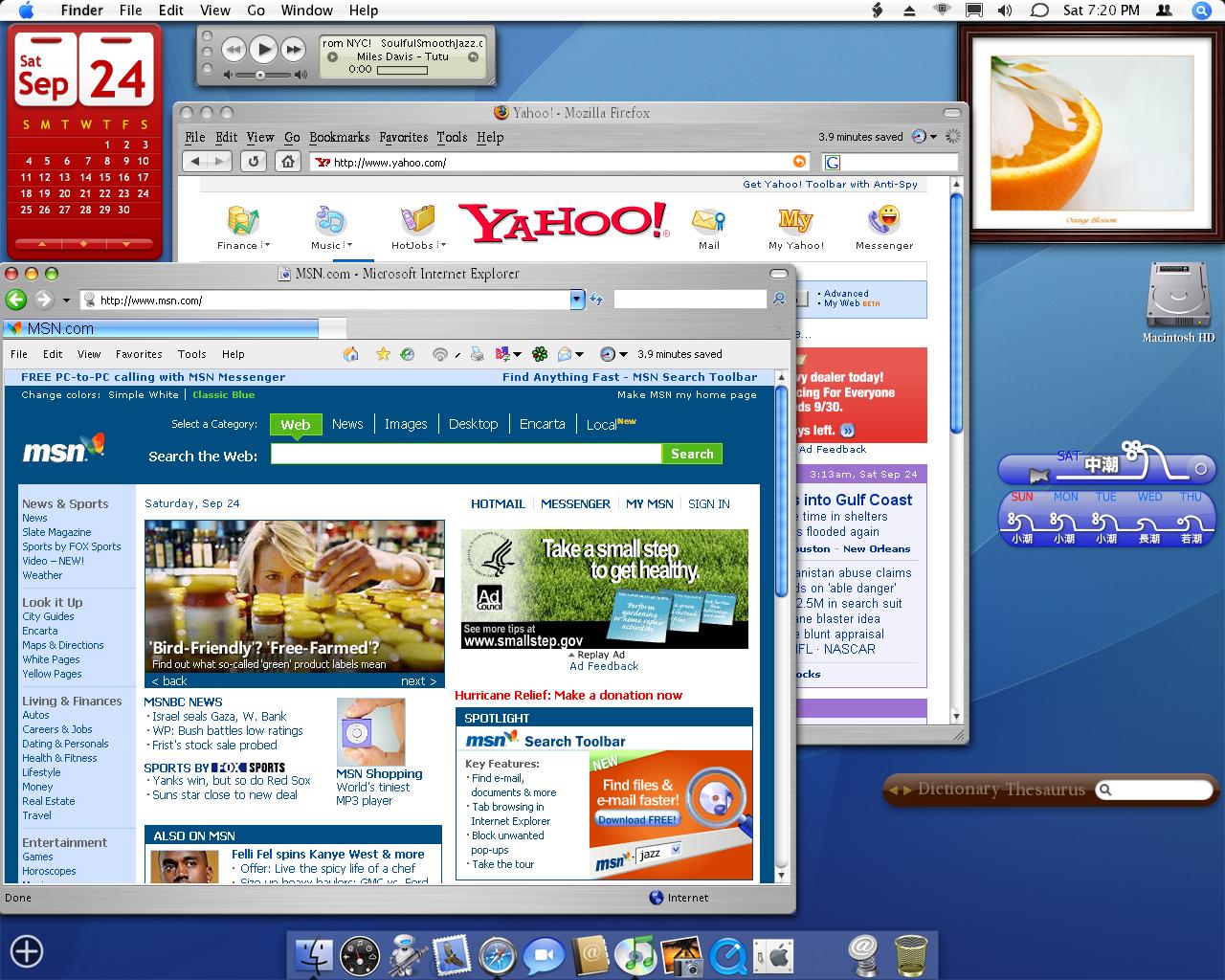1225x980 pixels.
Task: Click Download FREE! on MSN Search Toolbar ad
Action: 636,819
